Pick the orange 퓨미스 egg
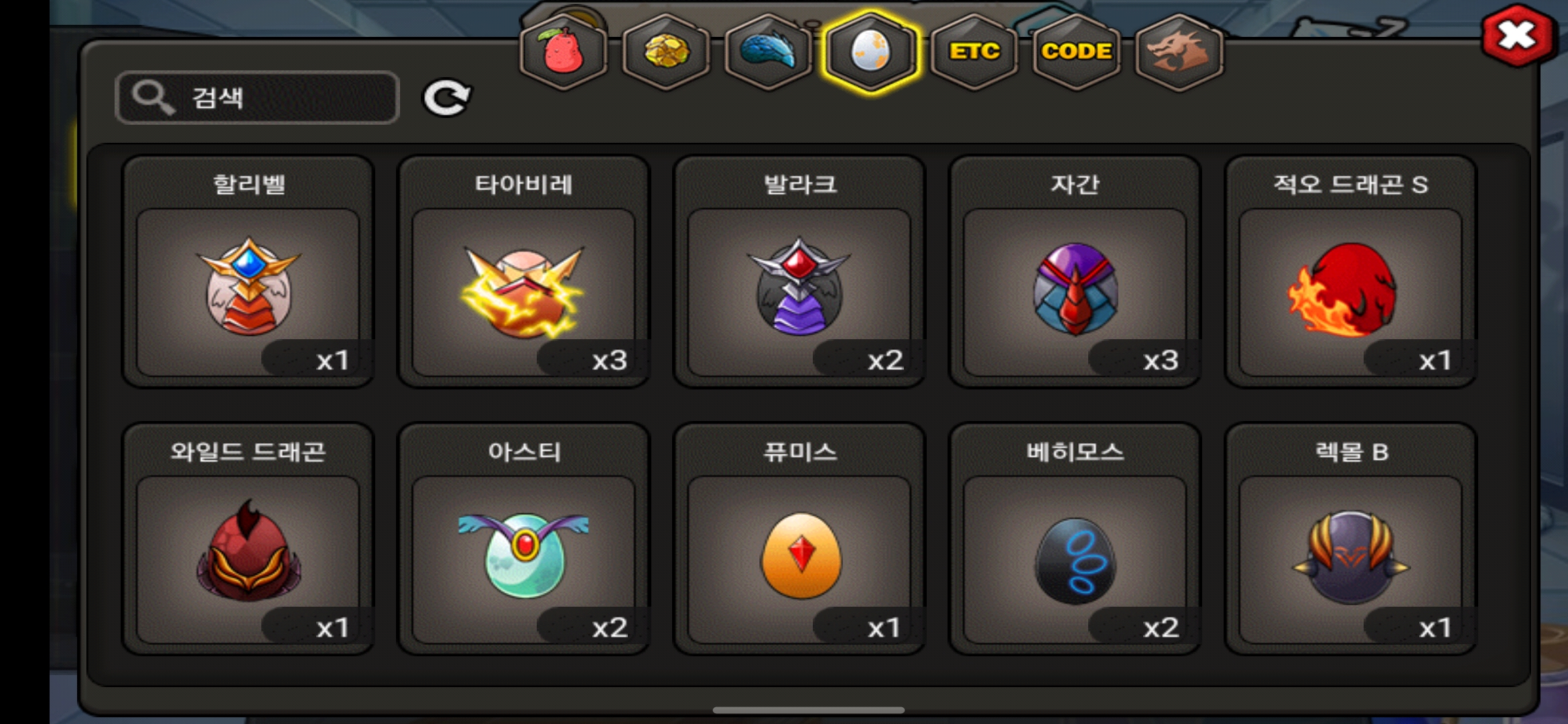Image resolution: width=1568 pixels, height=724 pixels. 799,539
